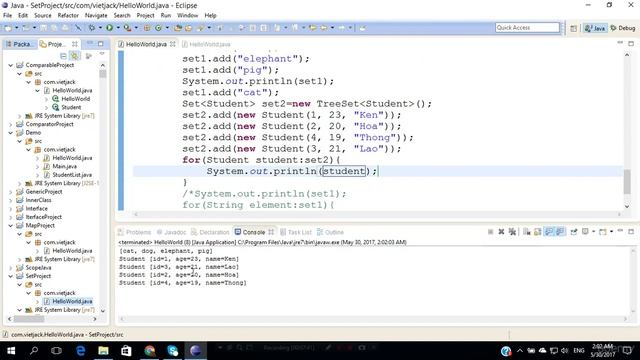This screenshot has width=640, height=360.
Task: Collapse the MapProject node
Action: pos(11,225)
